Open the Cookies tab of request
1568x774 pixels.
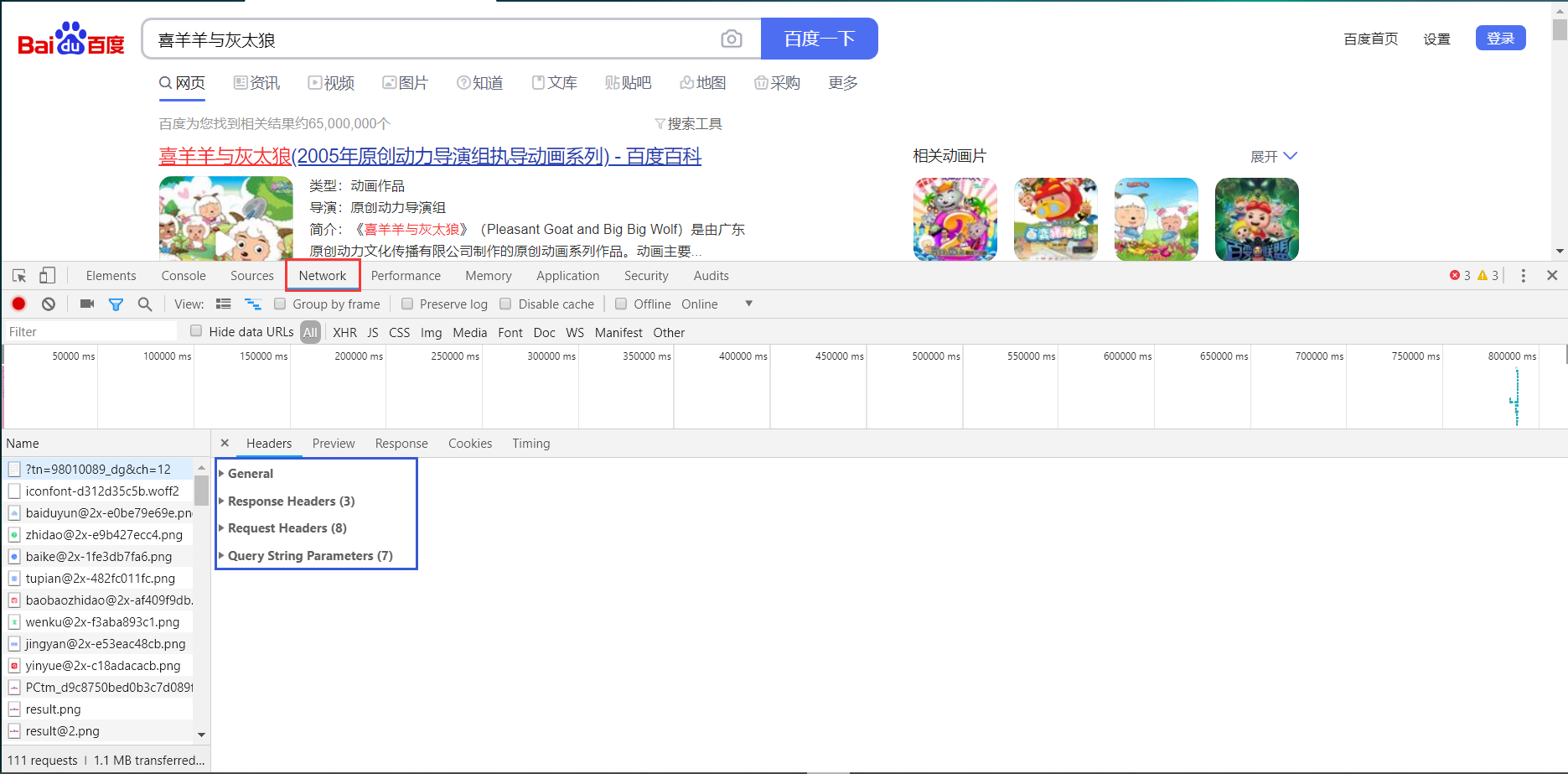470,443
